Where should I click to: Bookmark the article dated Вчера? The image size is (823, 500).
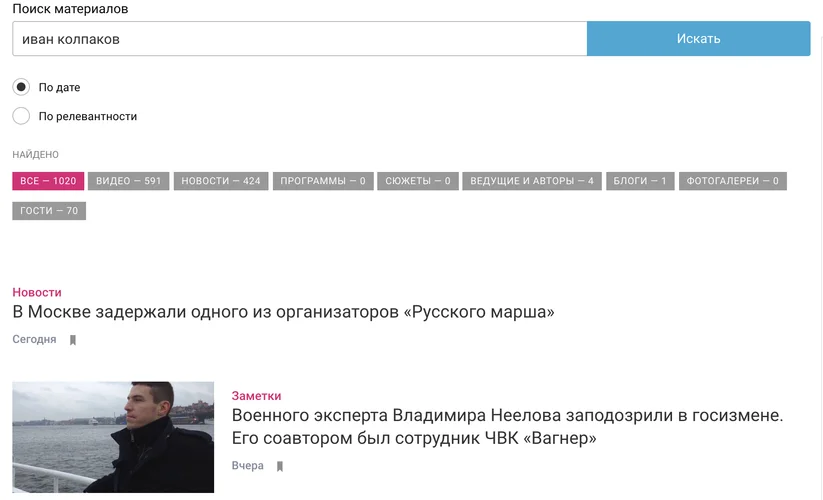pyautogui.click(x=280, y=466)
